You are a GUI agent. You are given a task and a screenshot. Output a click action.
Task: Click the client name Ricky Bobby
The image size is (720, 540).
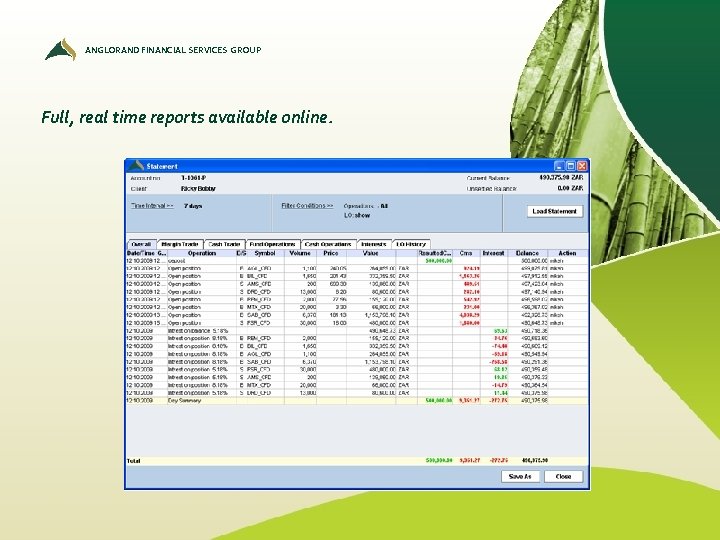coord(198,189)
